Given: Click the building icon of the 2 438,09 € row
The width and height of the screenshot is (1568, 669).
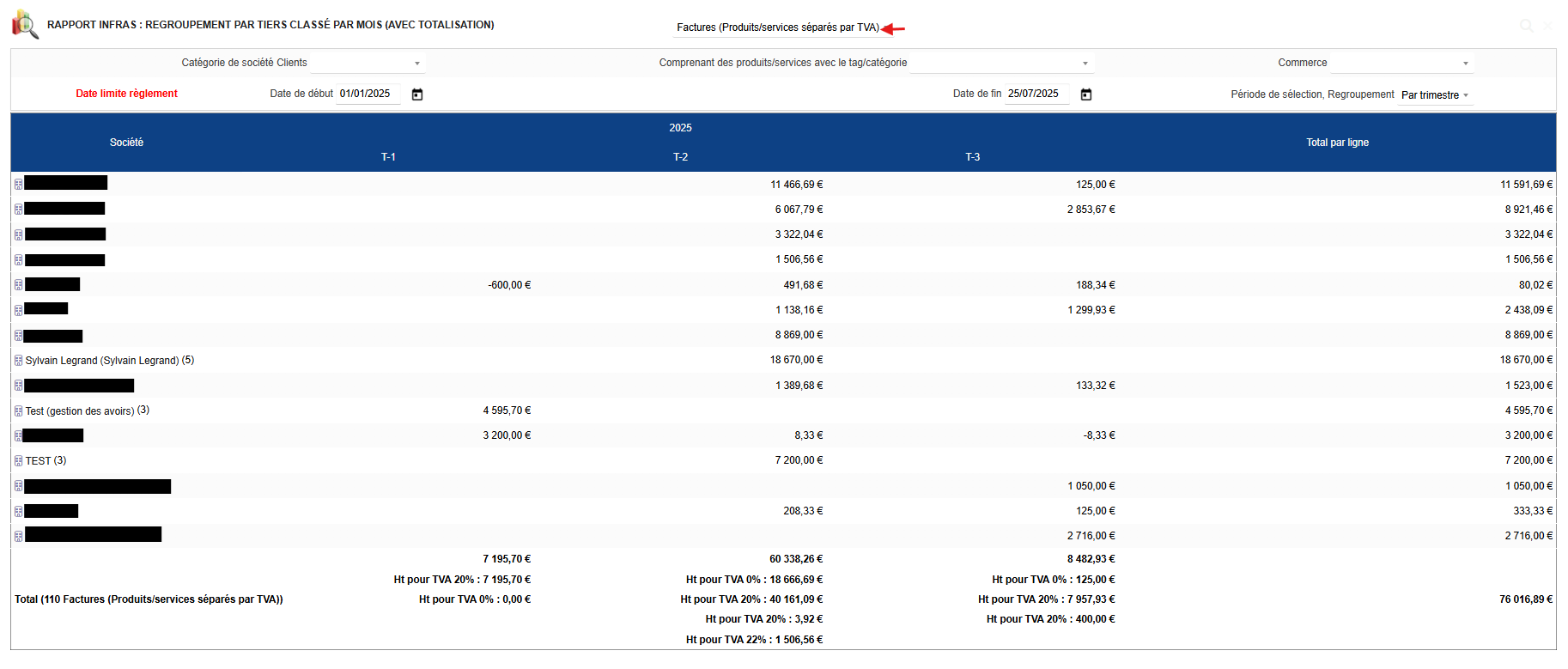Looking at the screenshot, I should (x=18, y=310).
